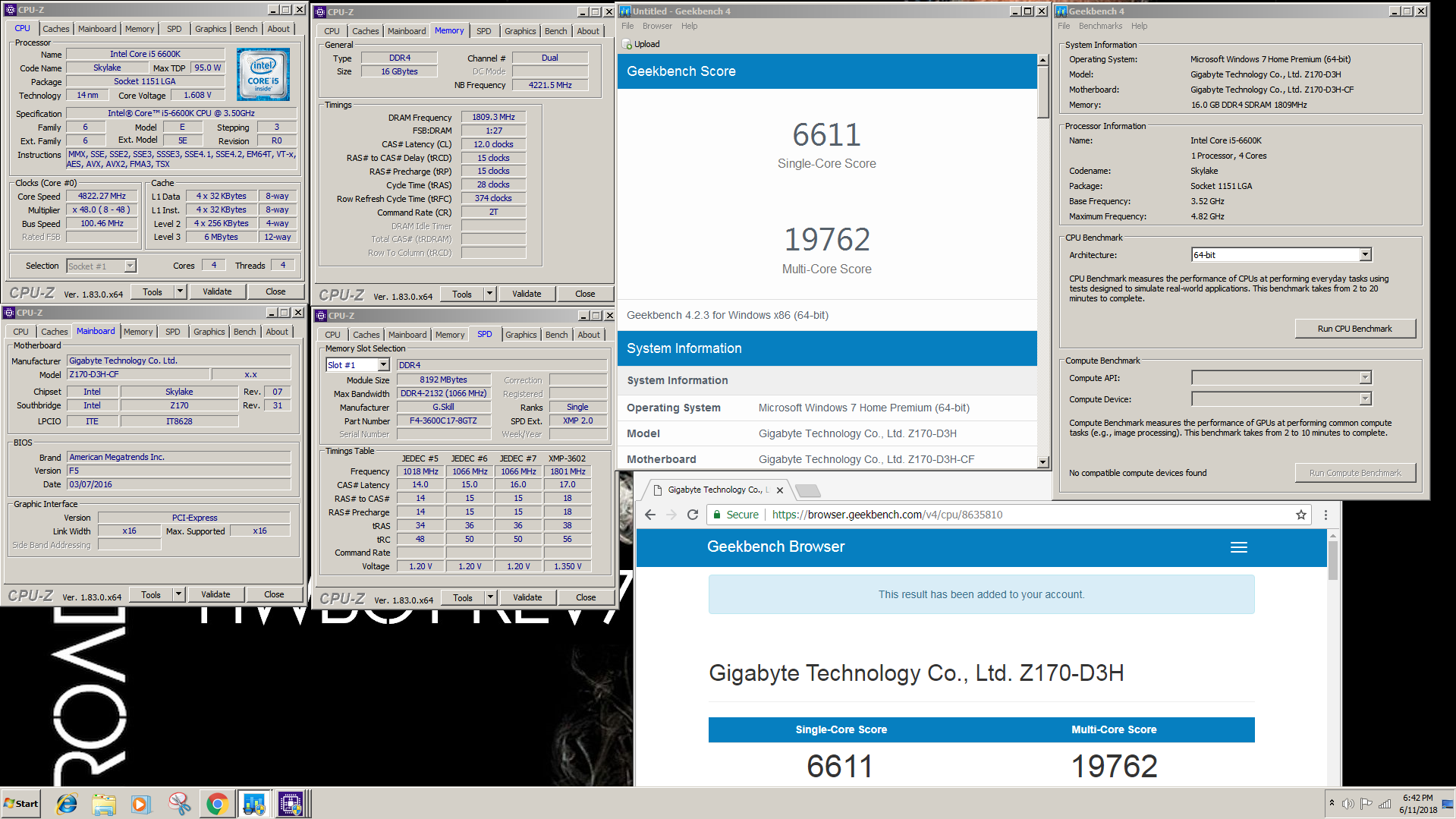Expand Tools arrow in CPU-Z SPD window
Screen dimensions: 1456x819
click(490, 597)
